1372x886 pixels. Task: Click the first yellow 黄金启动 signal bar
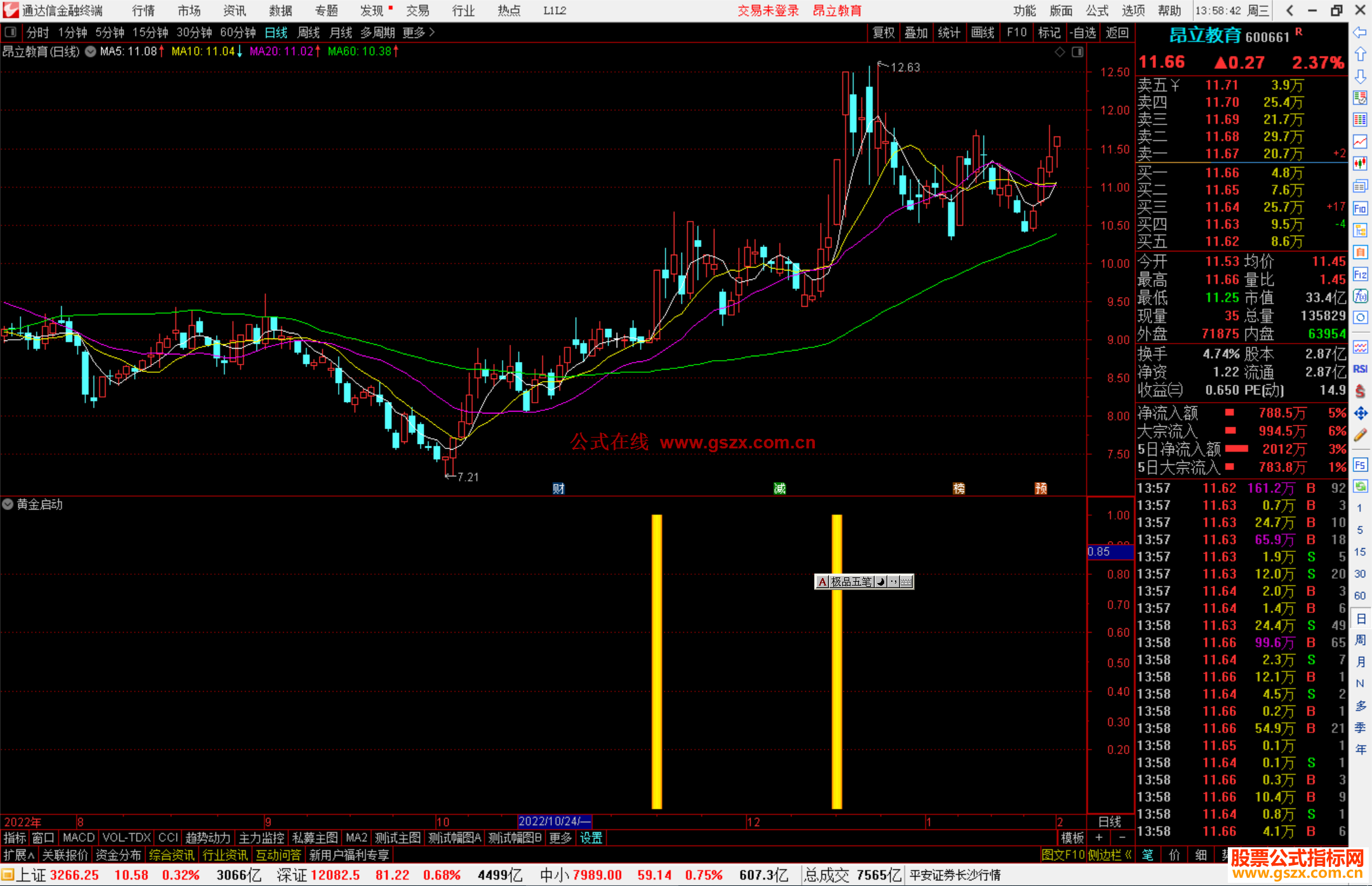[x=657, y=661]
